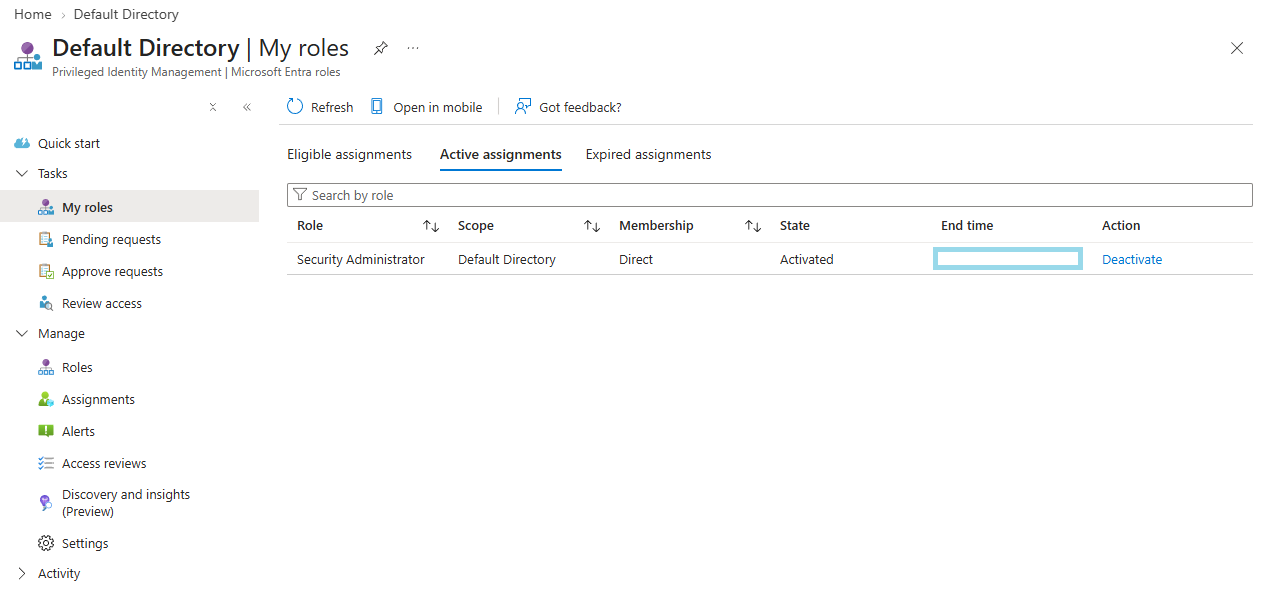
Task: Select the Active assignments tab
Action: pos(501,155)
